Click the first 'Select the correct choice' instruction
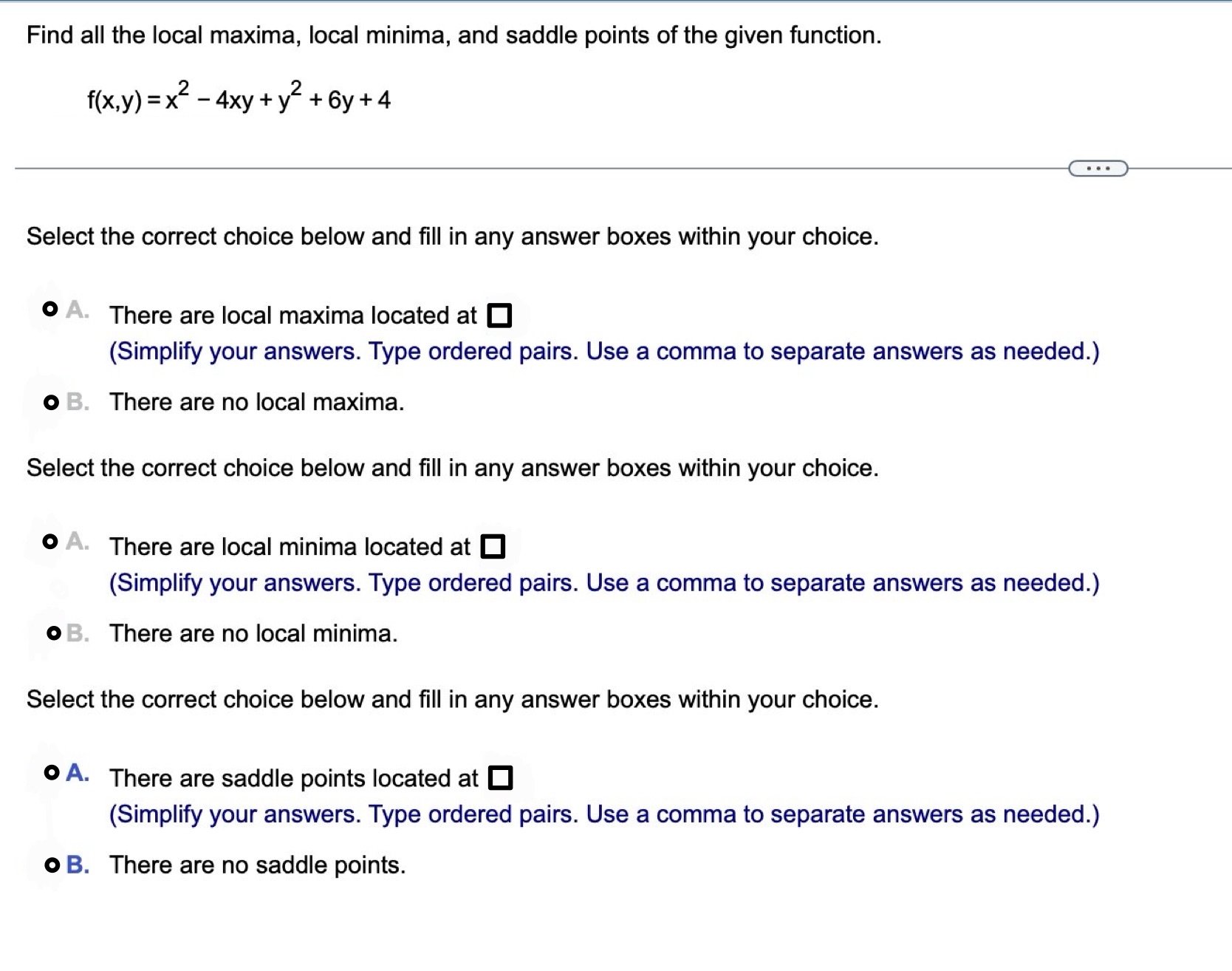This screenshot has width=1232, height=971. (x=452, y=236)
